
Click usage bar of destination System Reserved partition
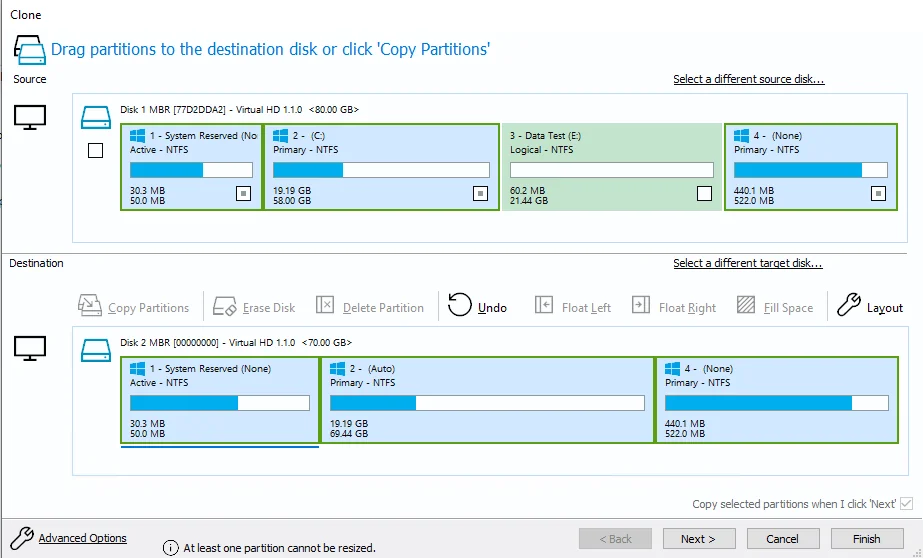220,403
